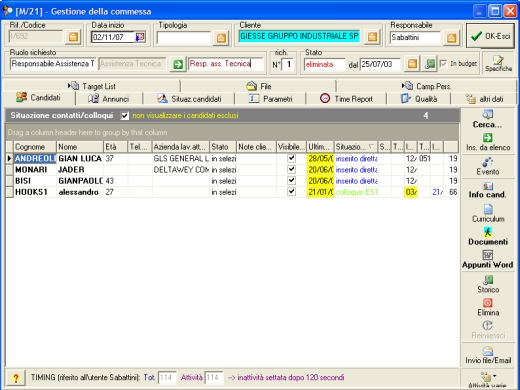Viewport: 520px width, 390px height.
Task: Switch to the altri dati tab
Action: 484,99
